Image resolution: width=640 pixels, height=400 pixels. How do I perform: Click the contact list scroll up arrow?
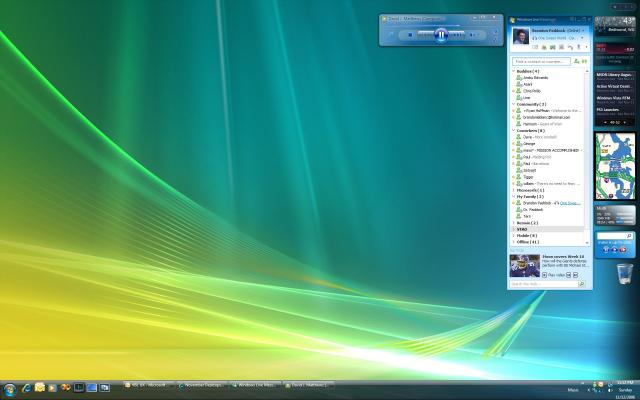tap(587, 71)
